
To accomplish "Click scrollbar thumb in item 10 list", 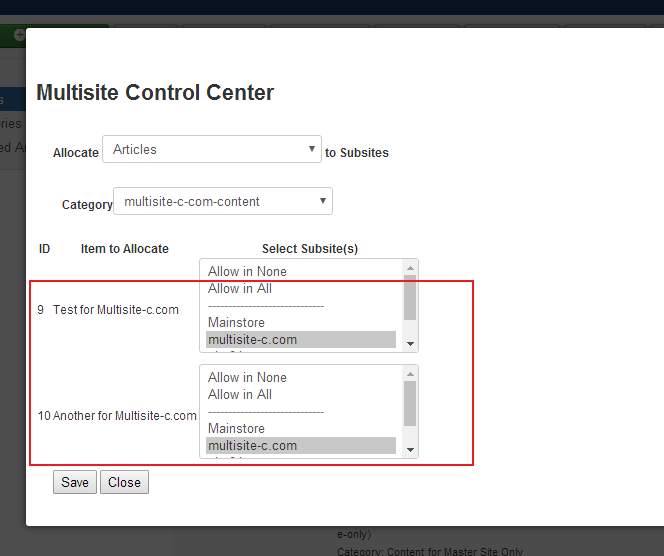I will pyautogui.click(x=410, y=403).
